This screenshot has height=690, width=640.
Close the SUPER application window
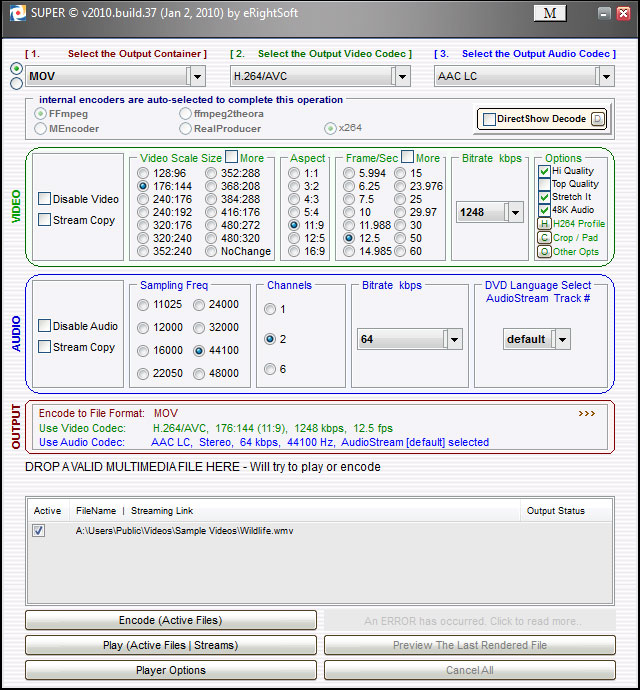(x=623, y=14)
